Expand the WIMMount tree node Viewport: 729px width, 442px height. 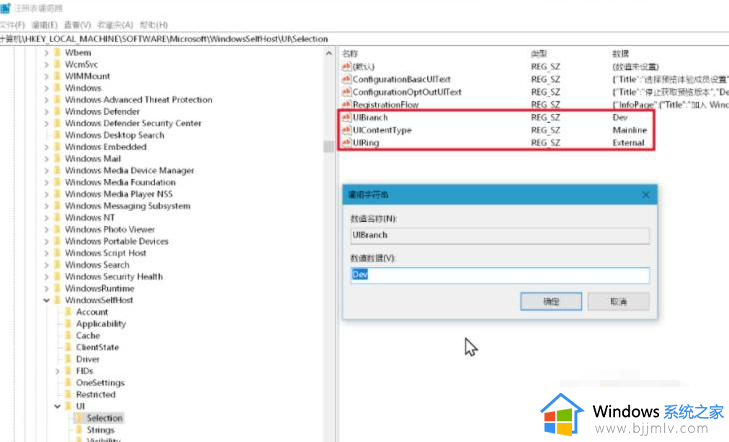tap(46, 76)
